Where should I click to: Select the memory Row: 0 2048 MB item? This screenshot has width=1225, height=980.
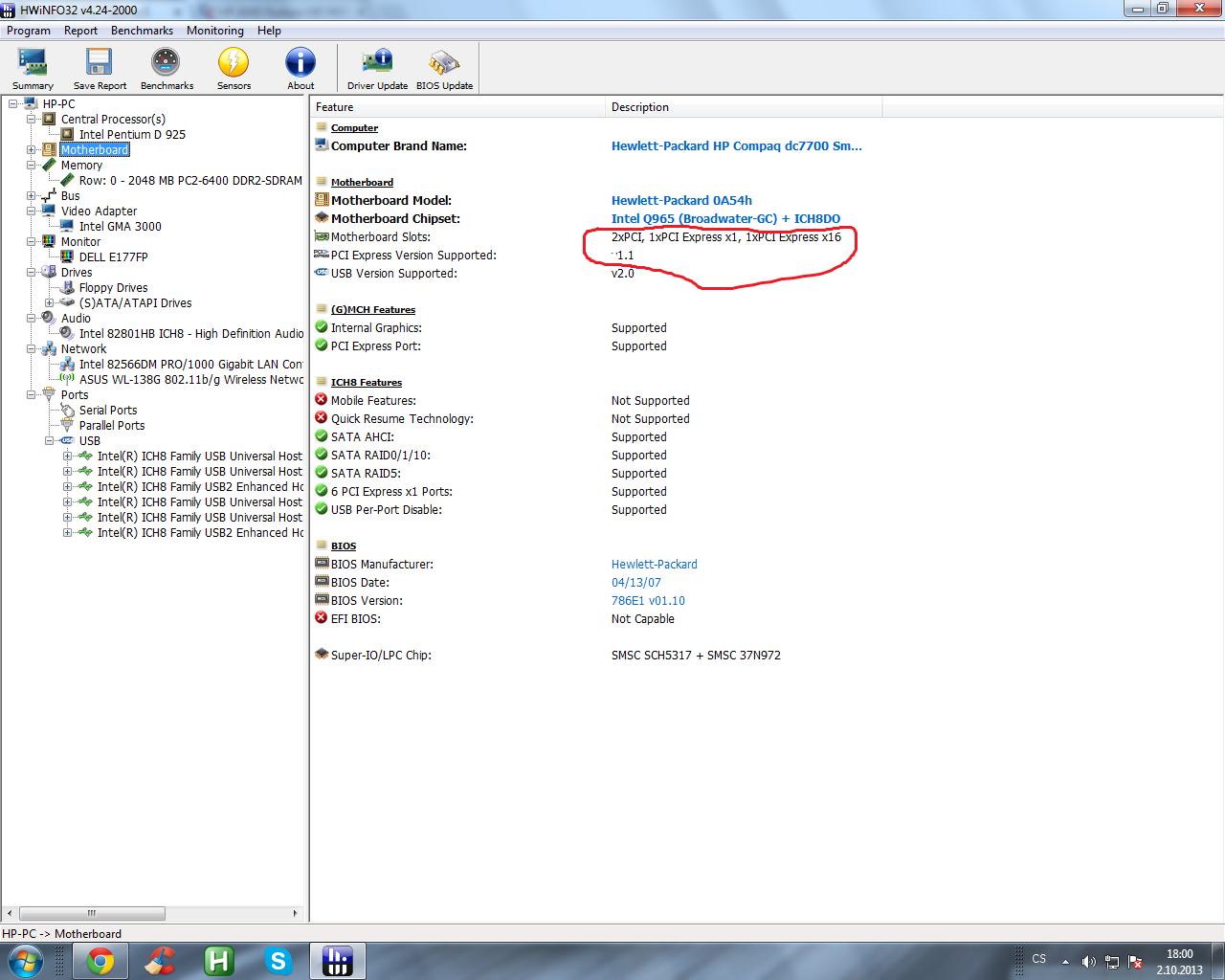coord(190,180)
